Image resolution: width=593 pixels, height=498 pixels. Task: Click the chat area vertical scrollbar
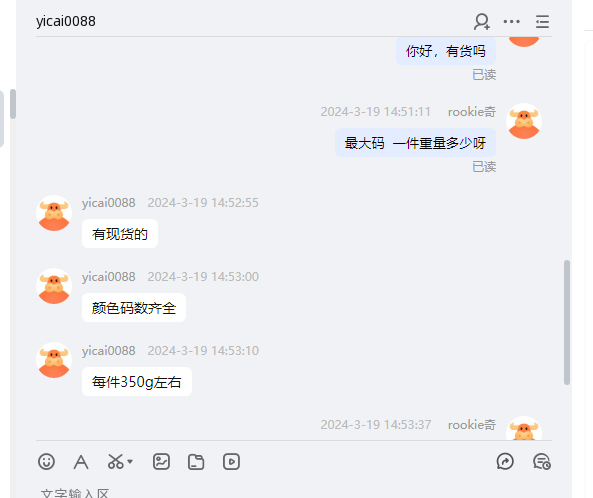(x=567, y=322)
